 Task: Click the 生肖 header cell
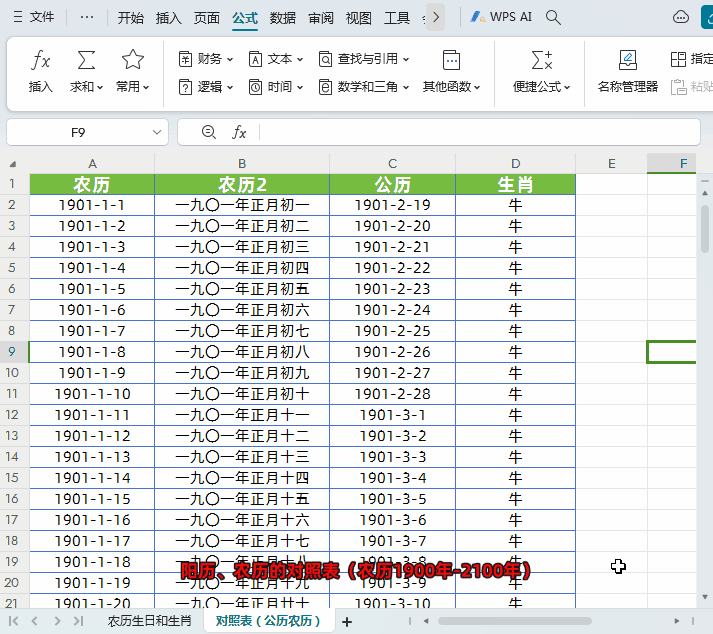tap(515, 184)
